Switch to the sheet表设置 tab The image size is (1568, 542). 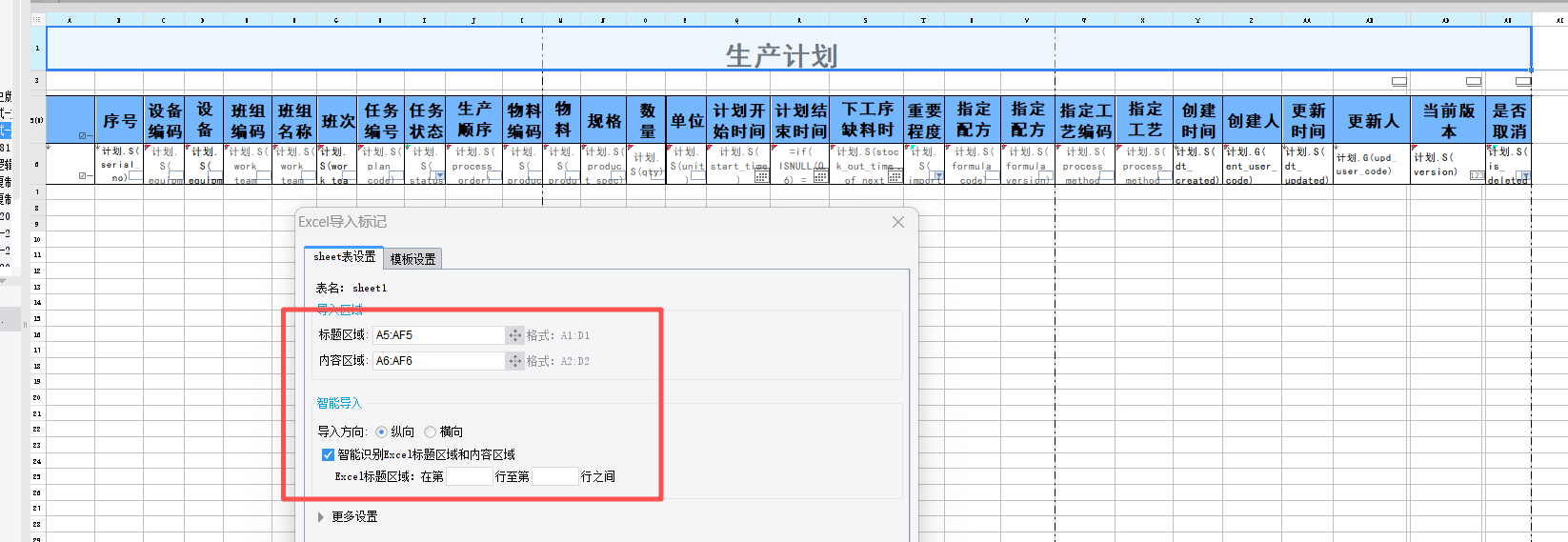[x=344, y=257]
